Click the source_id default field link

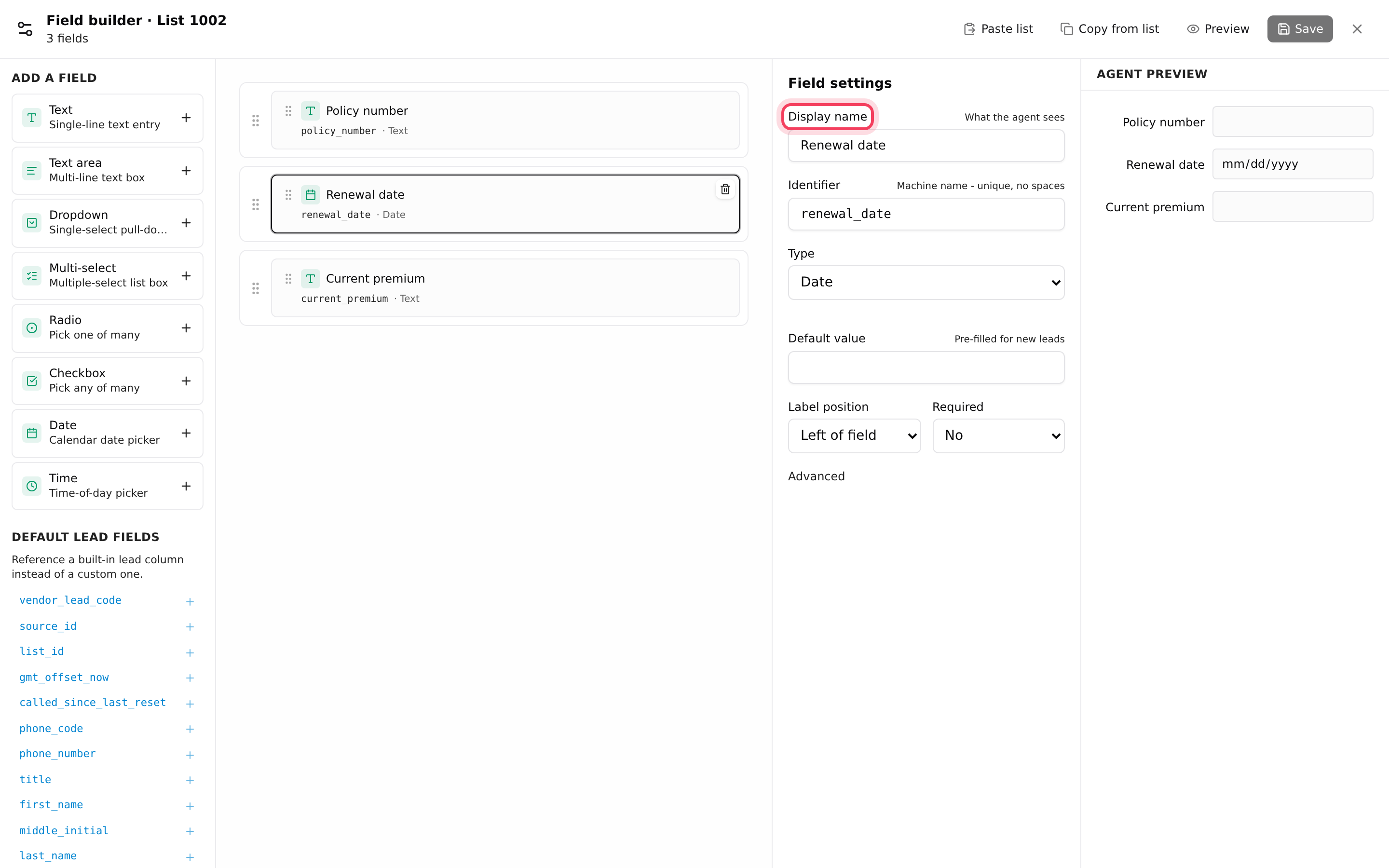pyautogui.click(x=48, y=626)
